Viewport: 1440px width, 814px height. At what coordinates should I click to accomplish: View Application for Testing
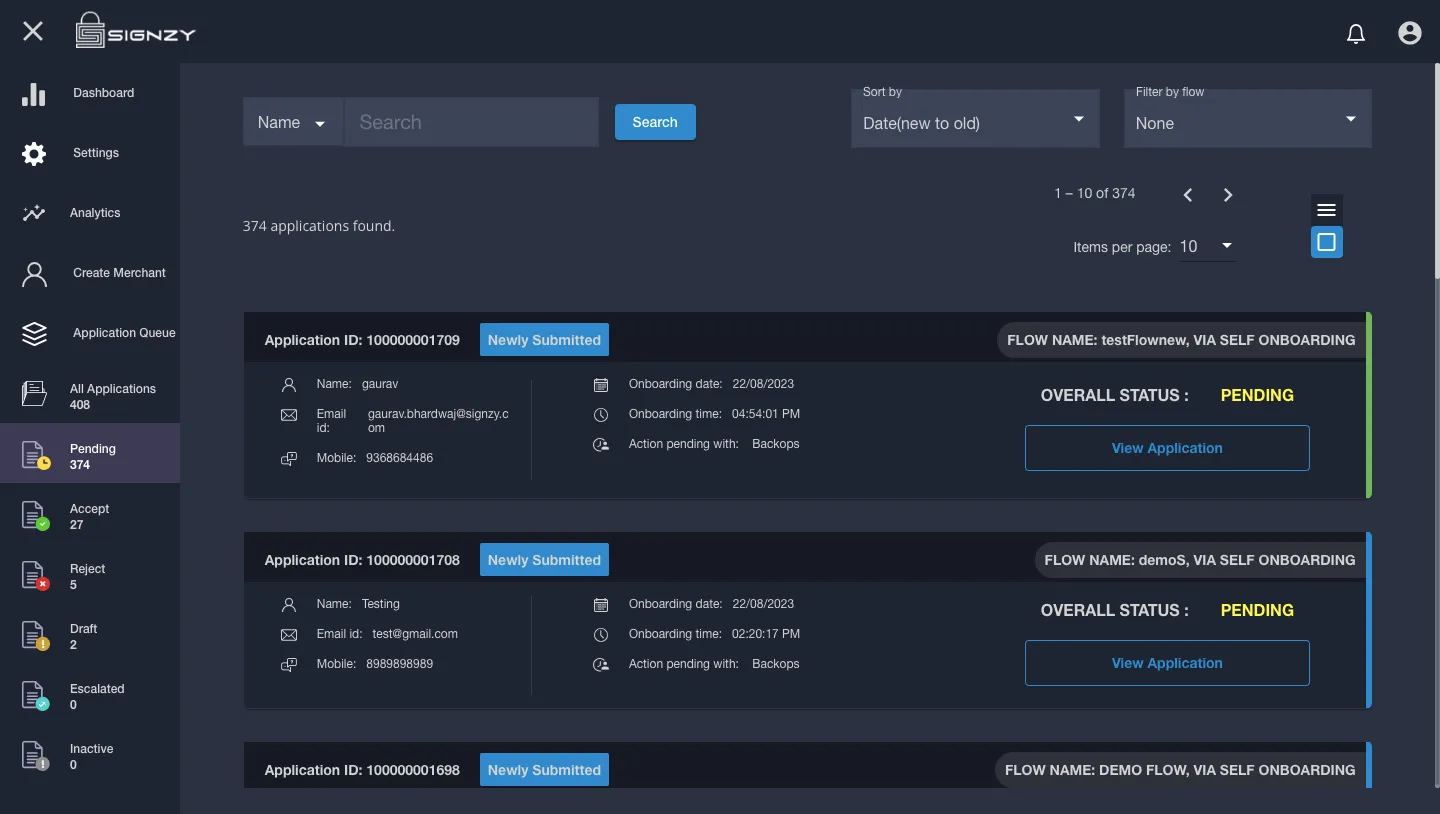tap(1167, 663)
